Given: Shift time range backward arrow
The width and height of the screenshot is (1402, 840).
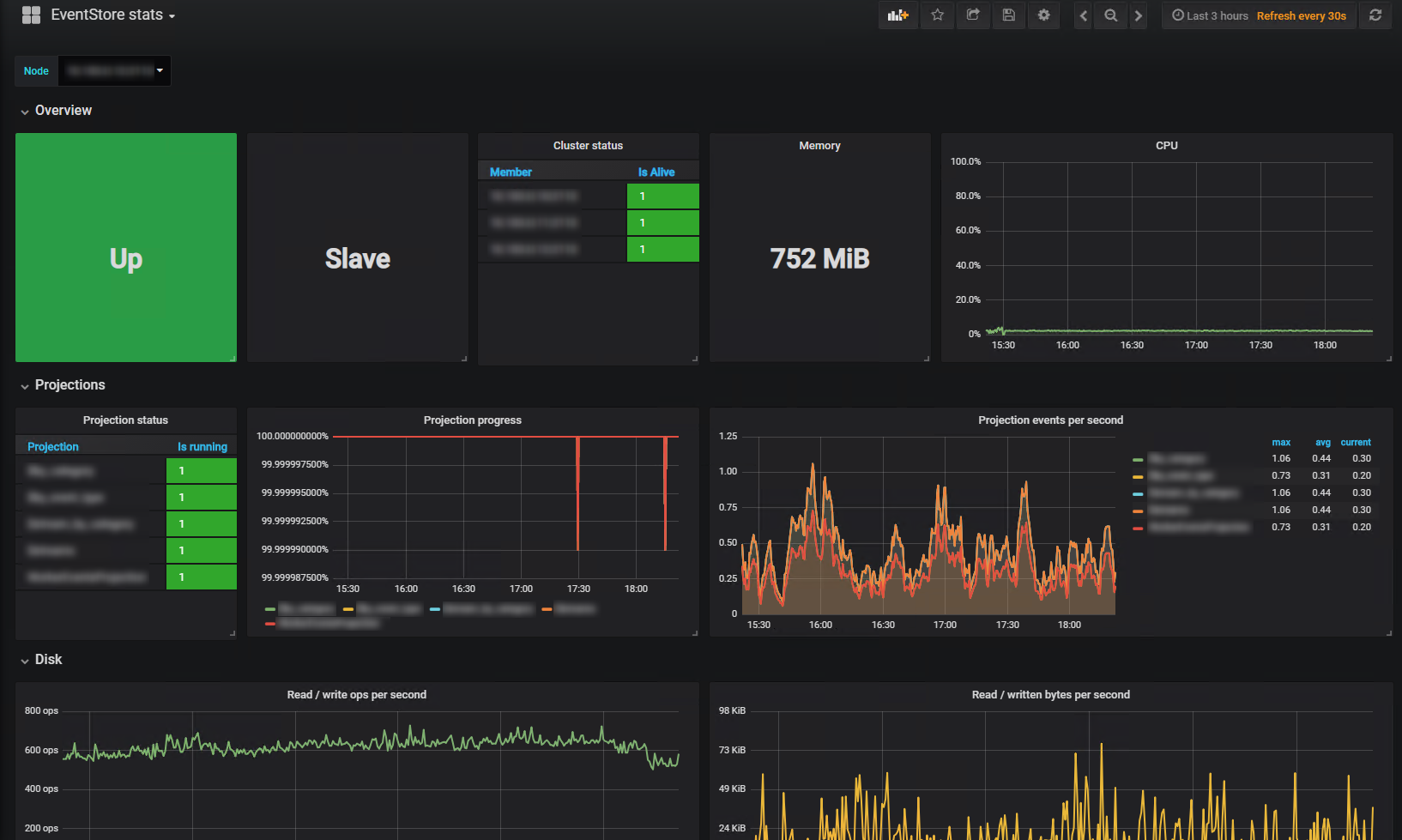Looking at the screenshot, I should pos(1084,15).
